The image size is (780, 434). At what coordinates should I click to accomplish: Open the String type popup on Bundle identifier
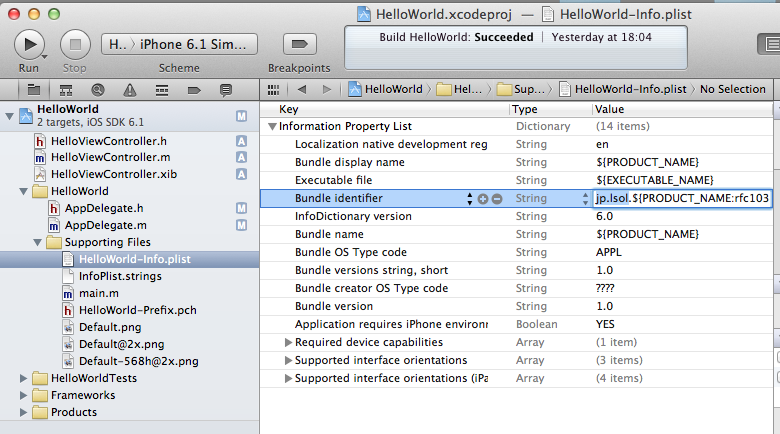[585, 199]
